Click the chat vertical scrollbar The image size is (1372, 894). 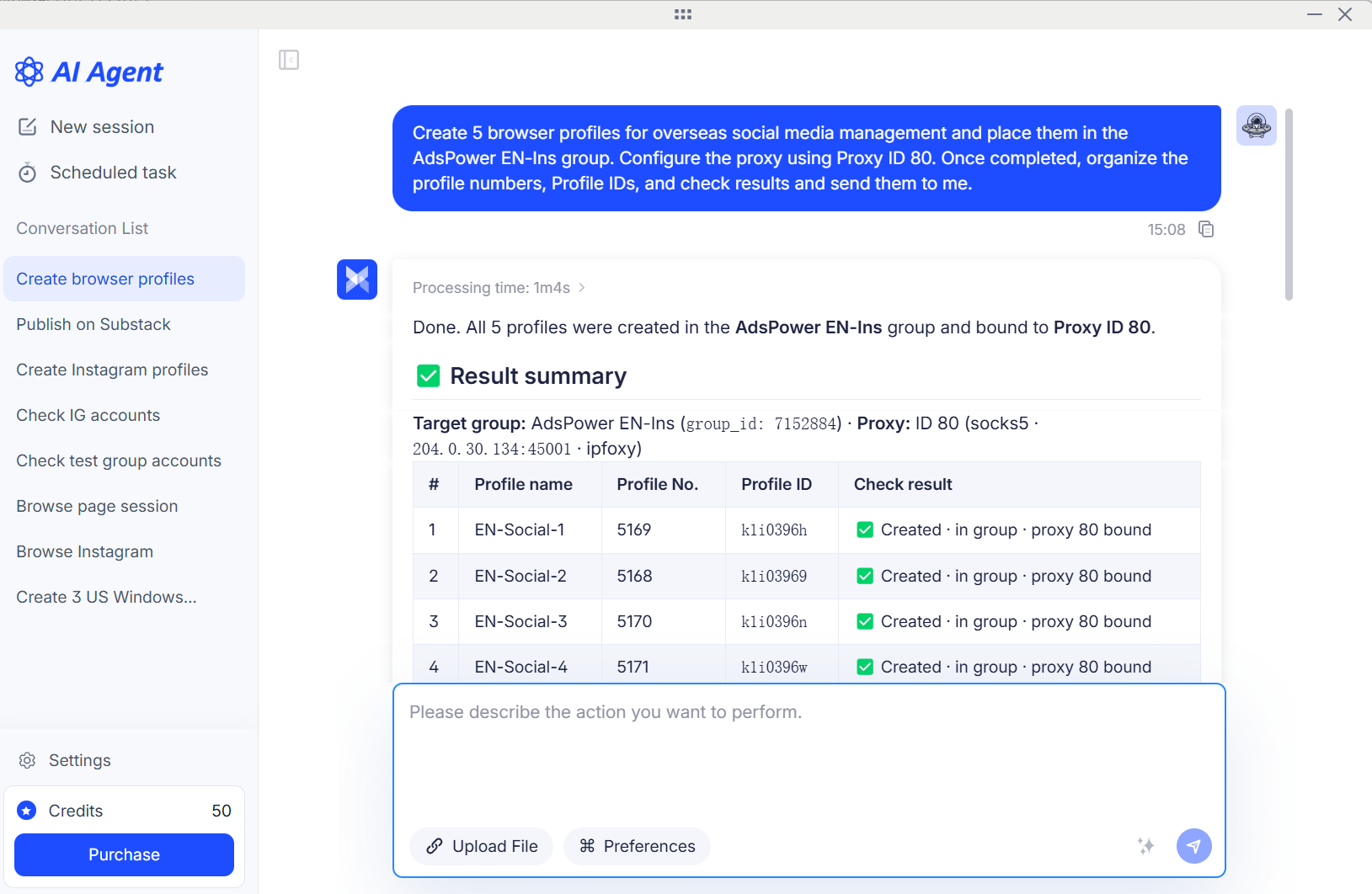click(1289, 204)
